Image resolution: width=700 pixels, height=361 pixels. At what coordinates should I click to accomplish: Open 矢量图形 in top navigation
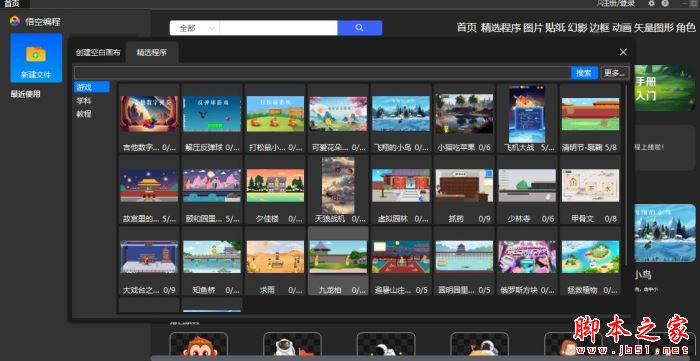[x=654, y=28]
